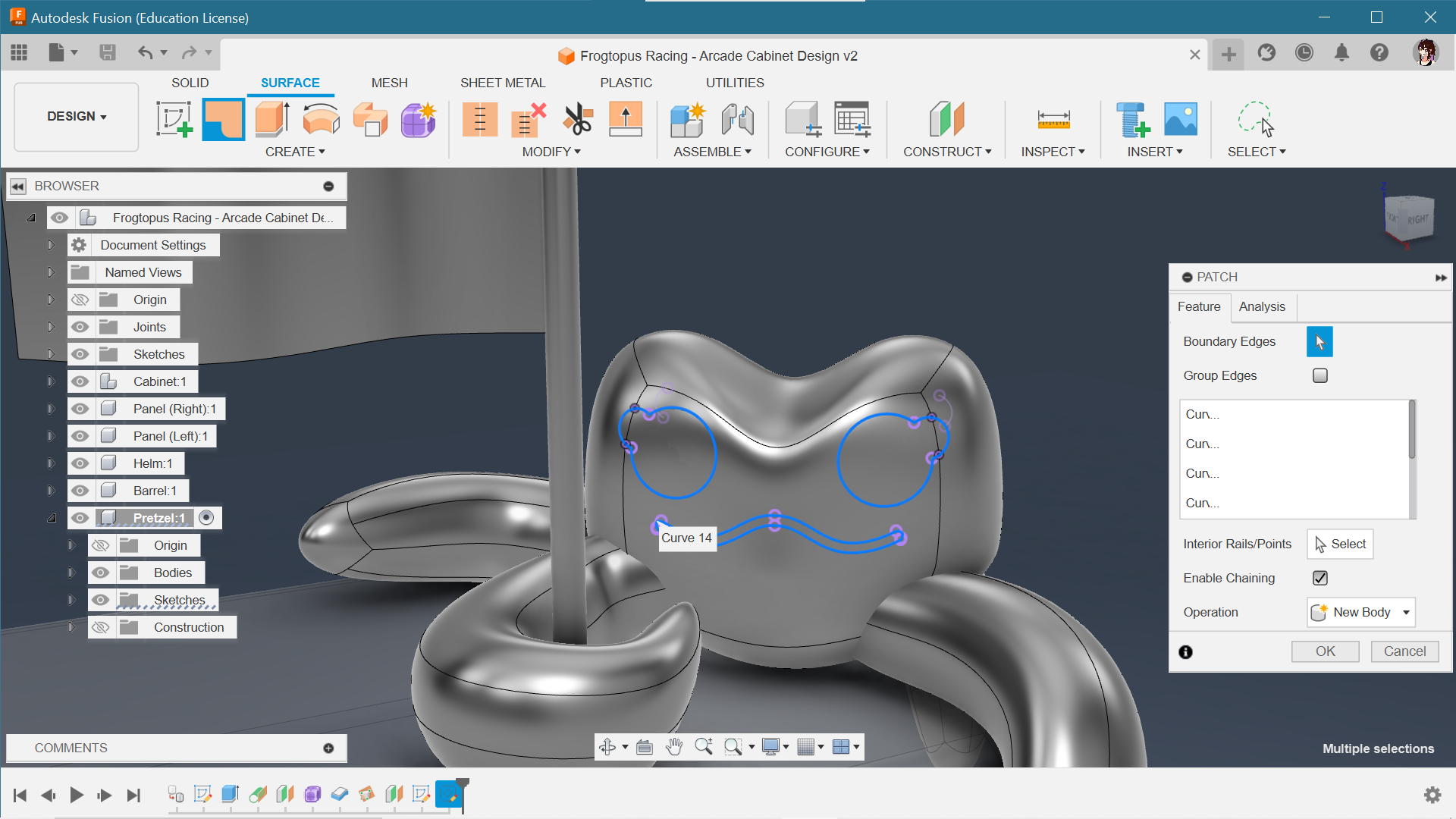The image size is (1456, 819).
Task: Choose the Joint tool
Action: tap(737, 120)
